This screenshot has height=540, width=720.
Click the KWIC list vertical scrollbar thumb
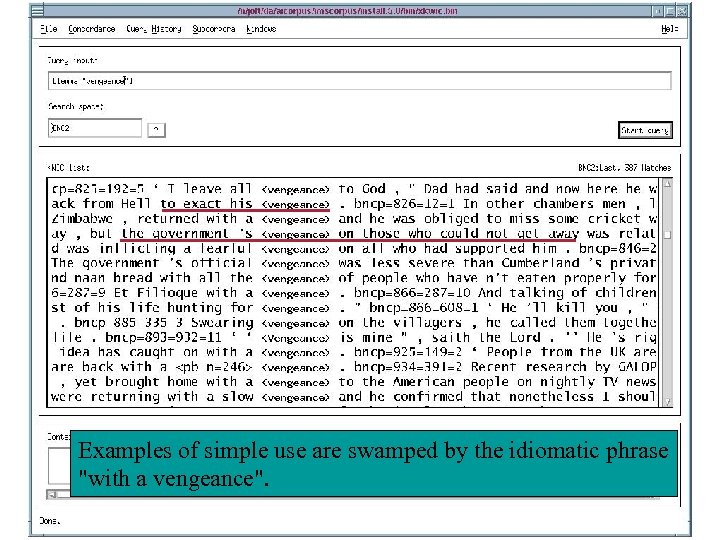tap(667, 235)
